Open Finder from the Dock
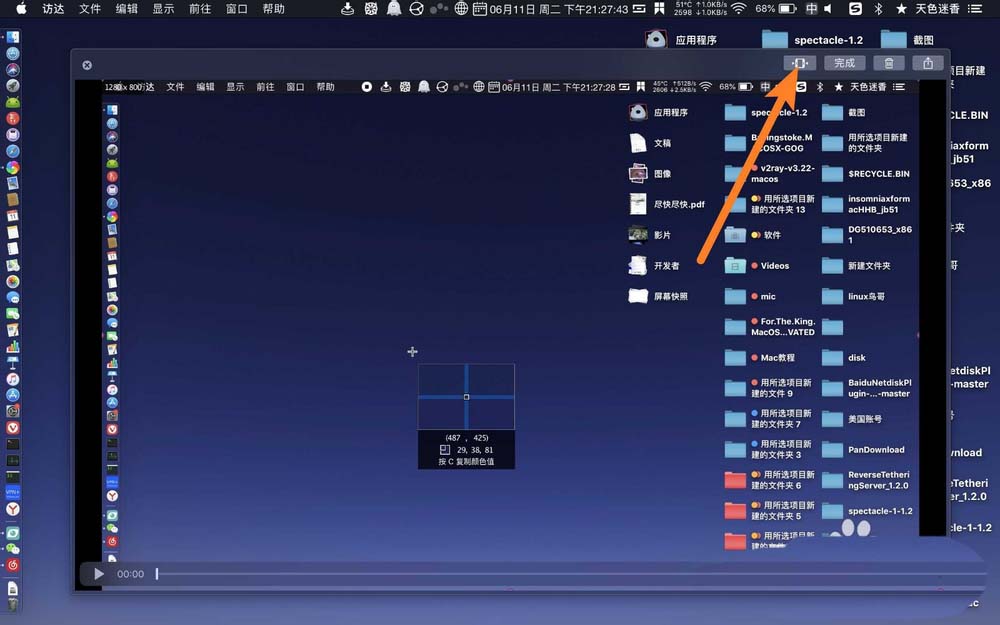The height and width of the screenshot is (625, 1000). 13,37
